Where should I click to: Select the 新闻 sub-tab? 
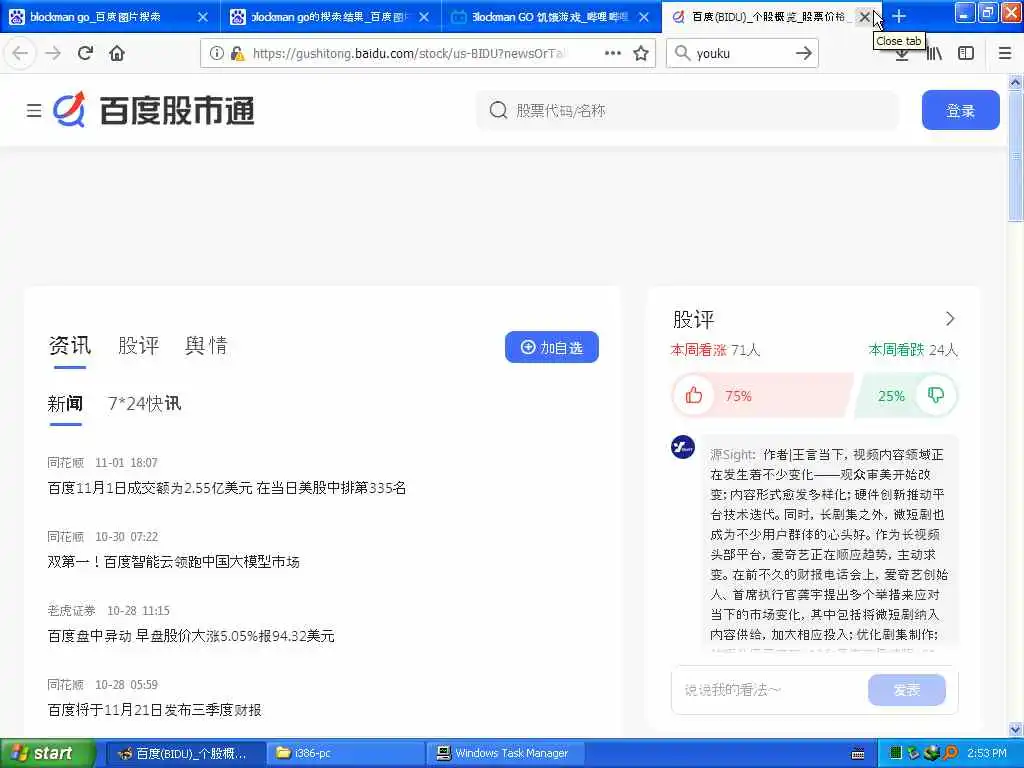pos(65,404)
